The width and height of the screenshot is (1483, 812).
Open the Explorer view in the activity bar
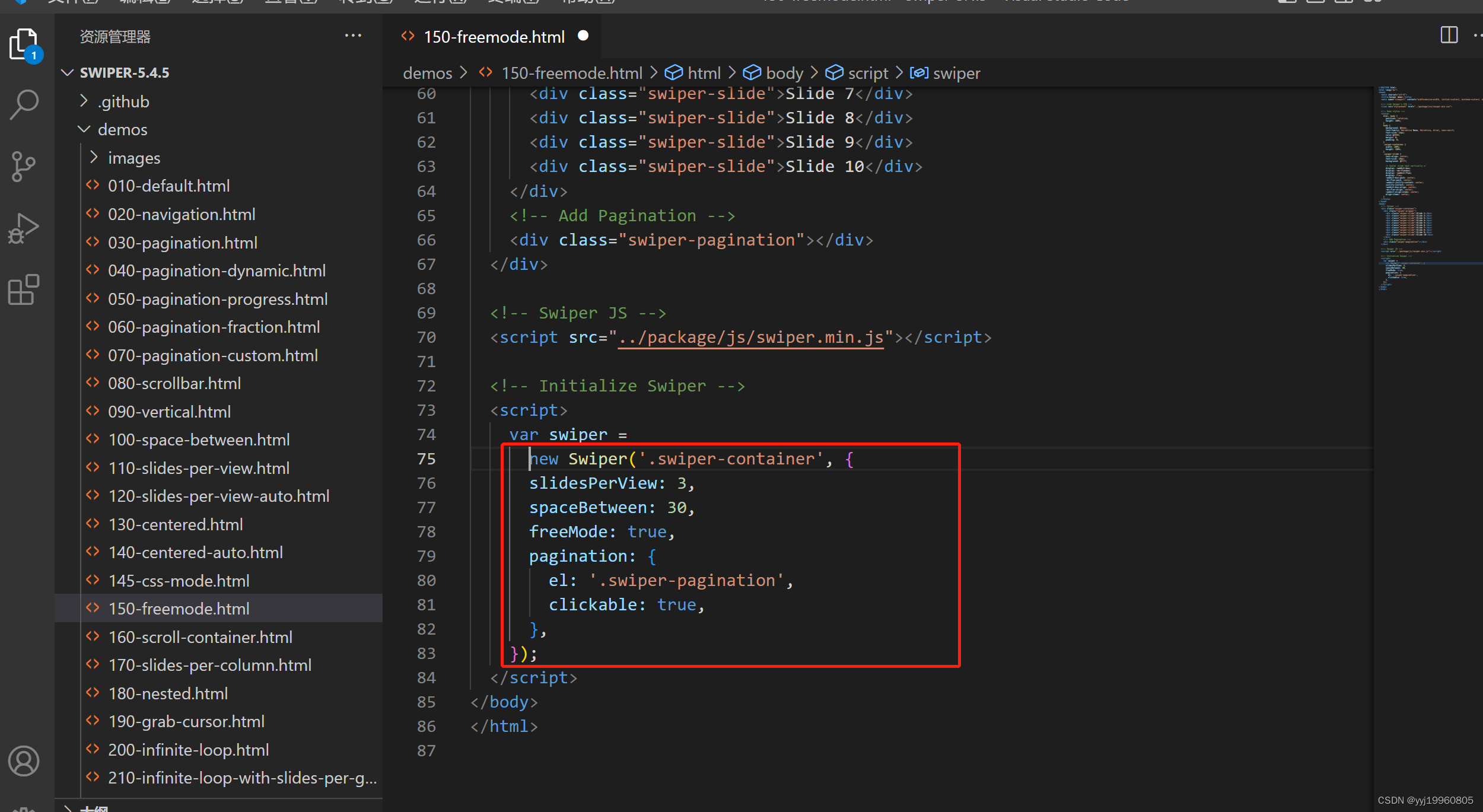24,43
